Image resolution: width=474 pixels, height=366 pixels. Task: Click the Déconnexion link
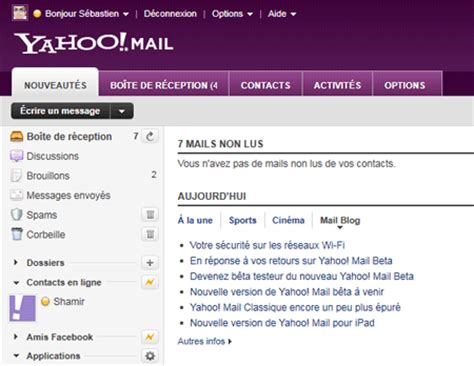[170, 14]
